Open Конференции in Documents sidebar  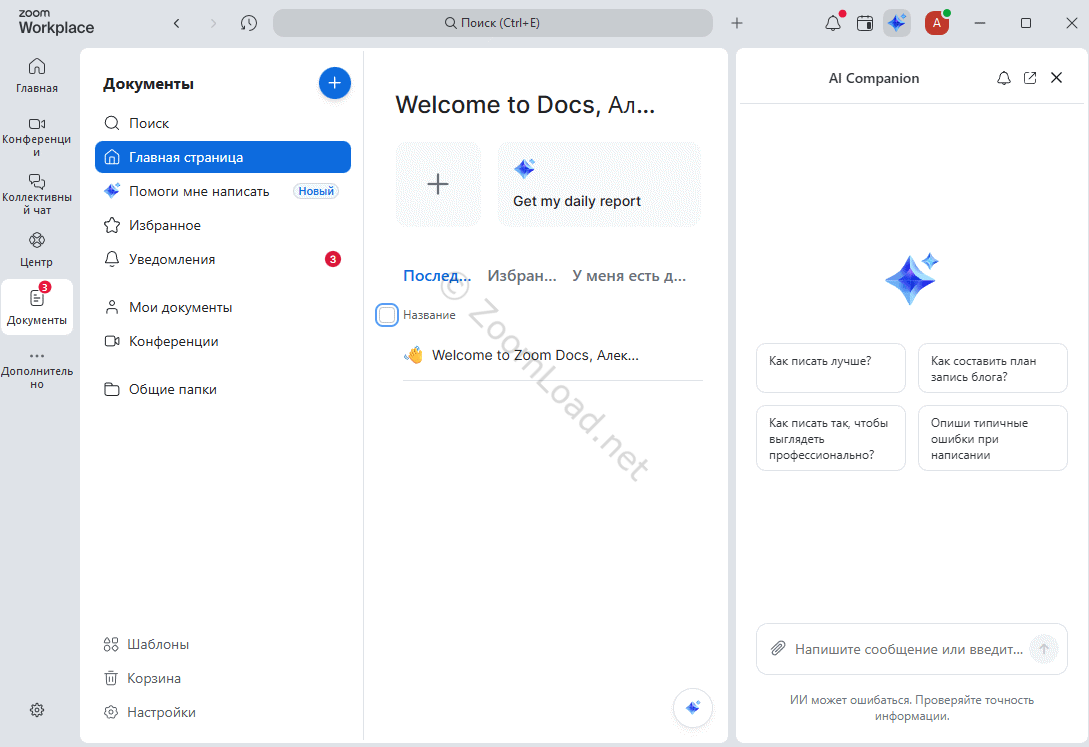coord(223,341)
